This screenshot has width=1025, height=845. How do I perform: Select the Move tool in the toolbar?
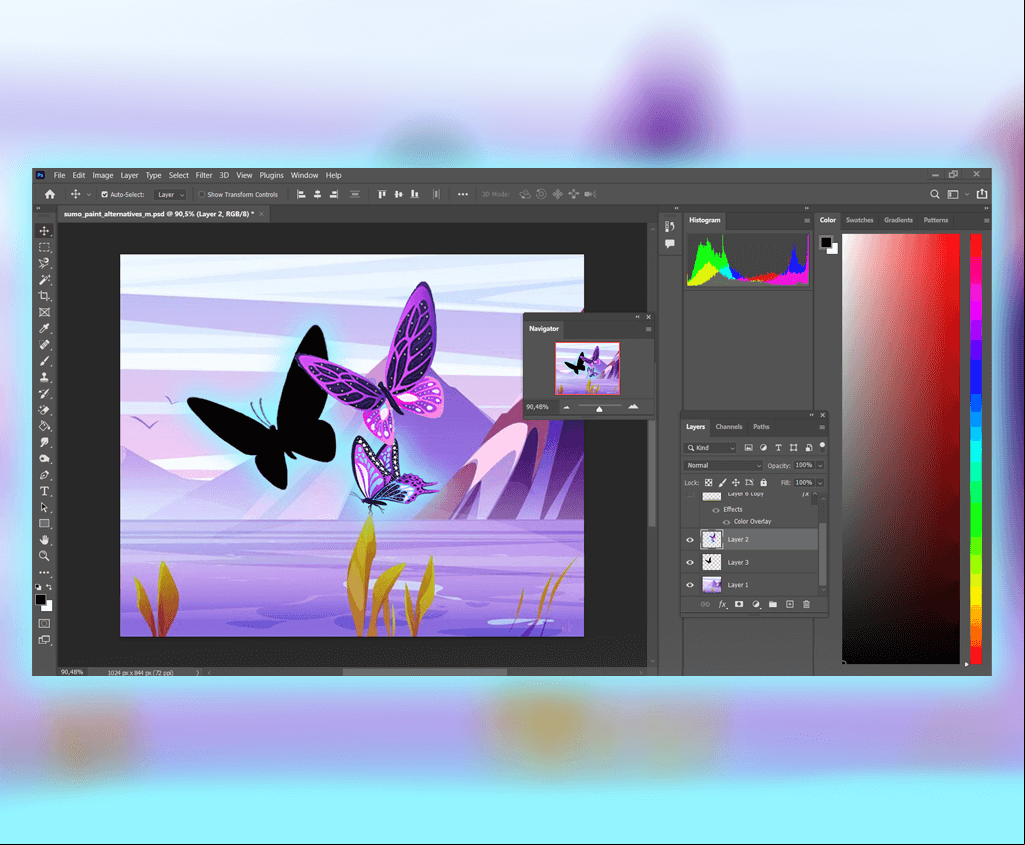tap(44, 231)
